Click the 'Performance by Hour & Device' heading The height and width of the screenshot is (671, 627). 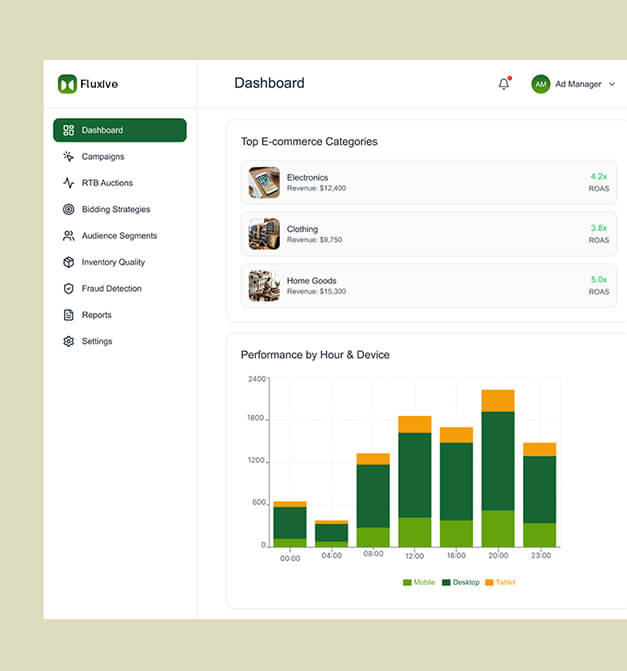pos(315,355)
